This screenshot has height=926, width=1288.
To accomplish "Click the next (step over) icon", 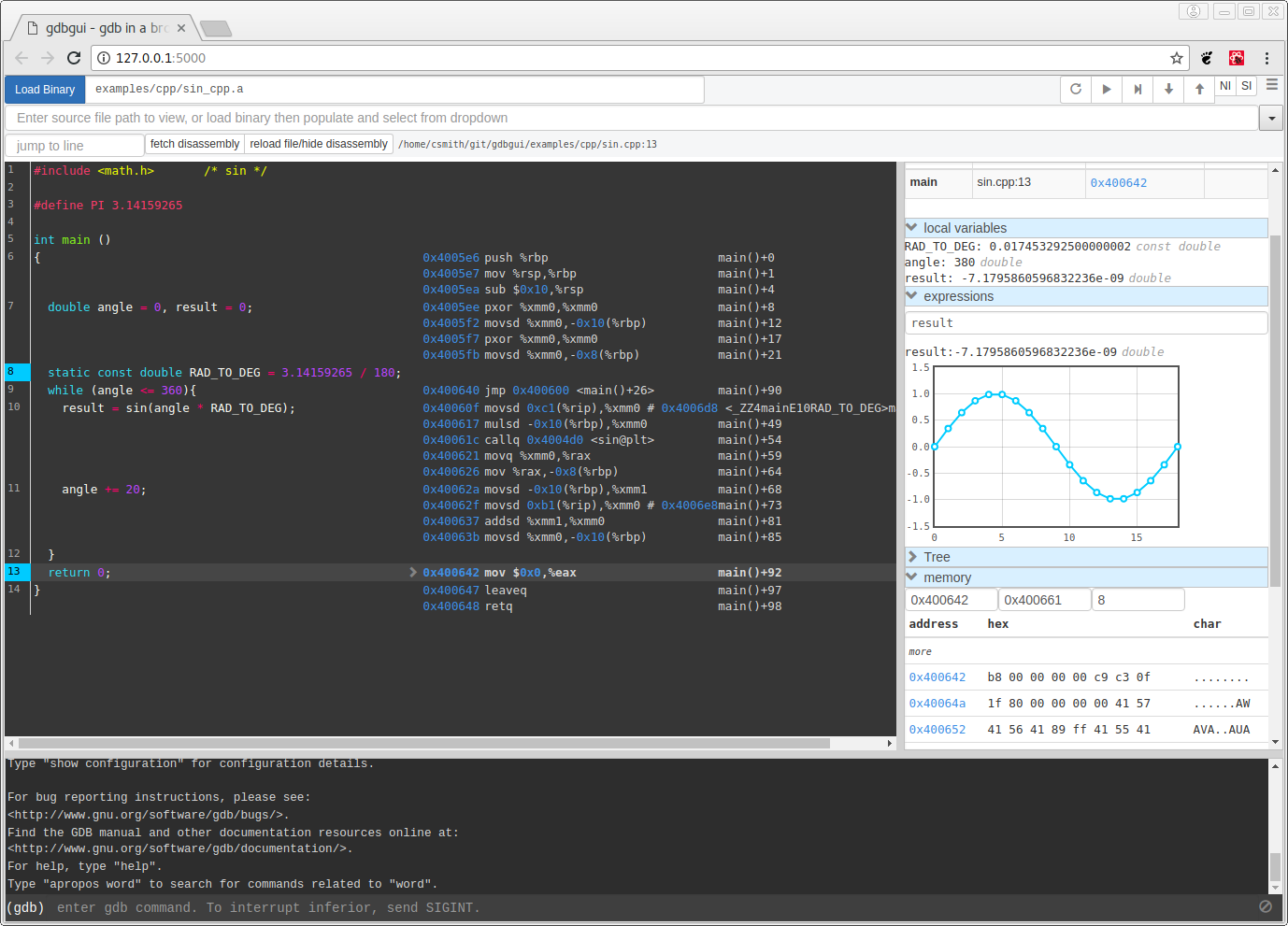I will point(1137,88).
